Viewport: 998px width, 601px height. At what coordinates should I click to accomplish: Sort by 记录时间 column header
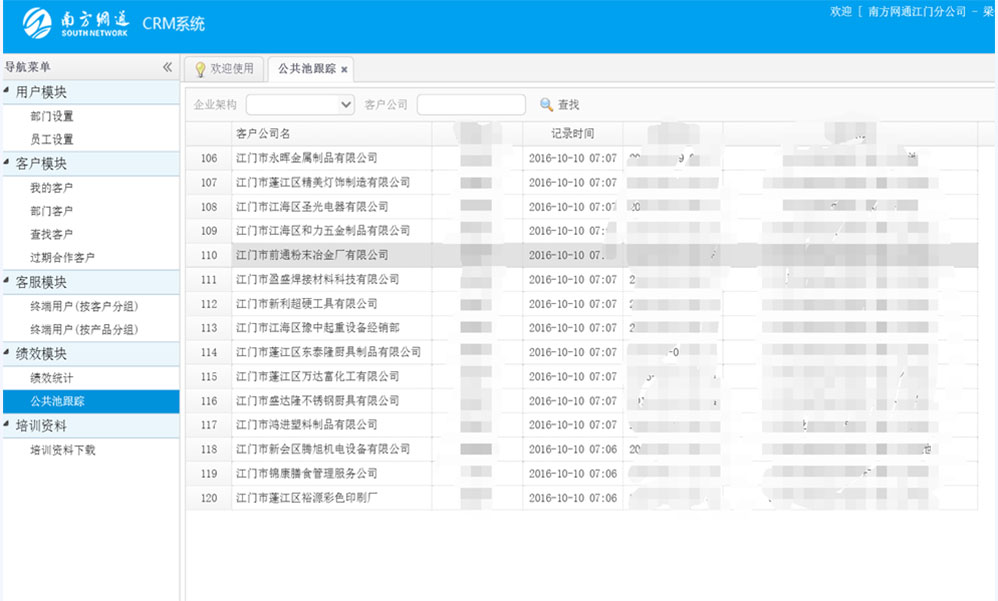(572, 133)
